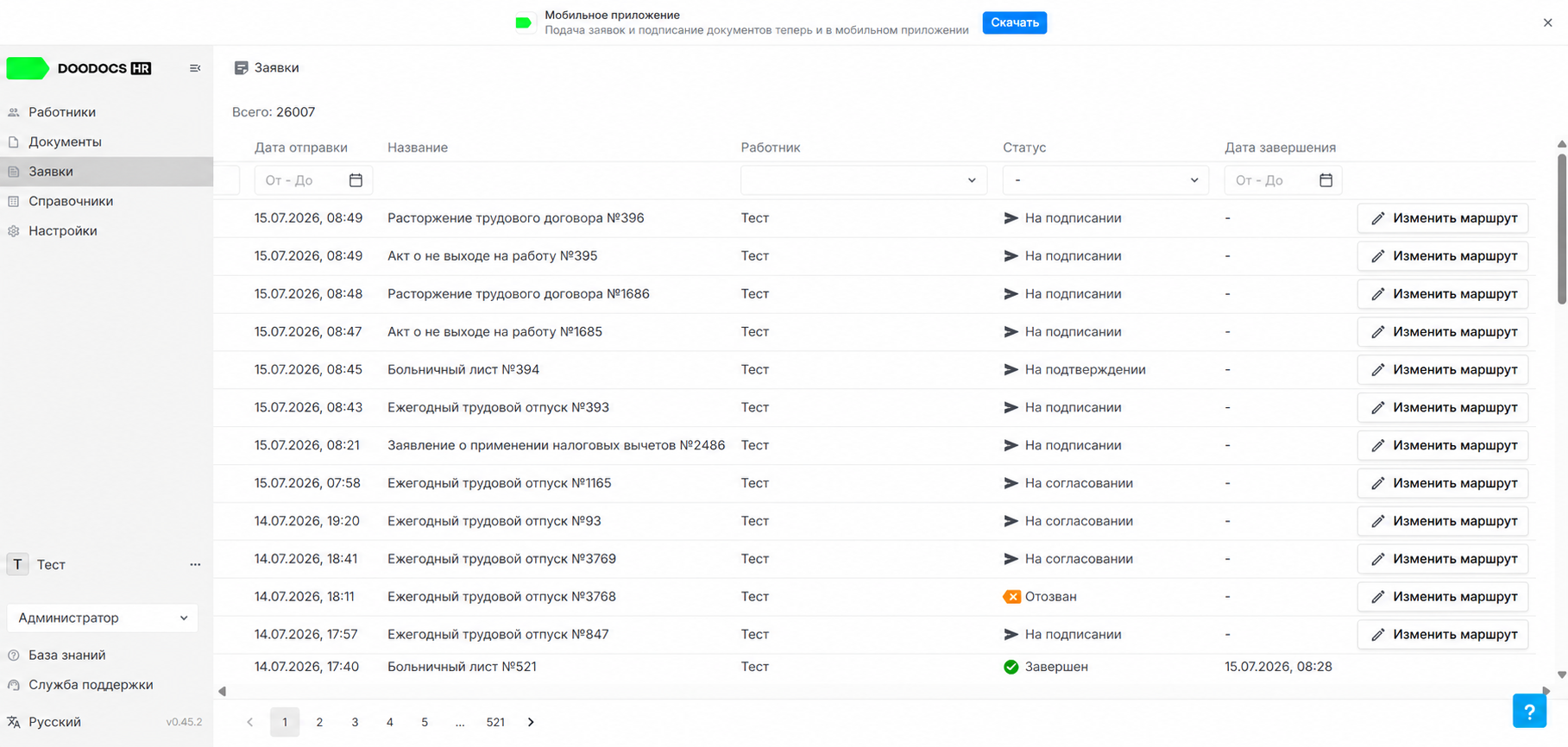Click the vertical scroll down arrow

1562,675
